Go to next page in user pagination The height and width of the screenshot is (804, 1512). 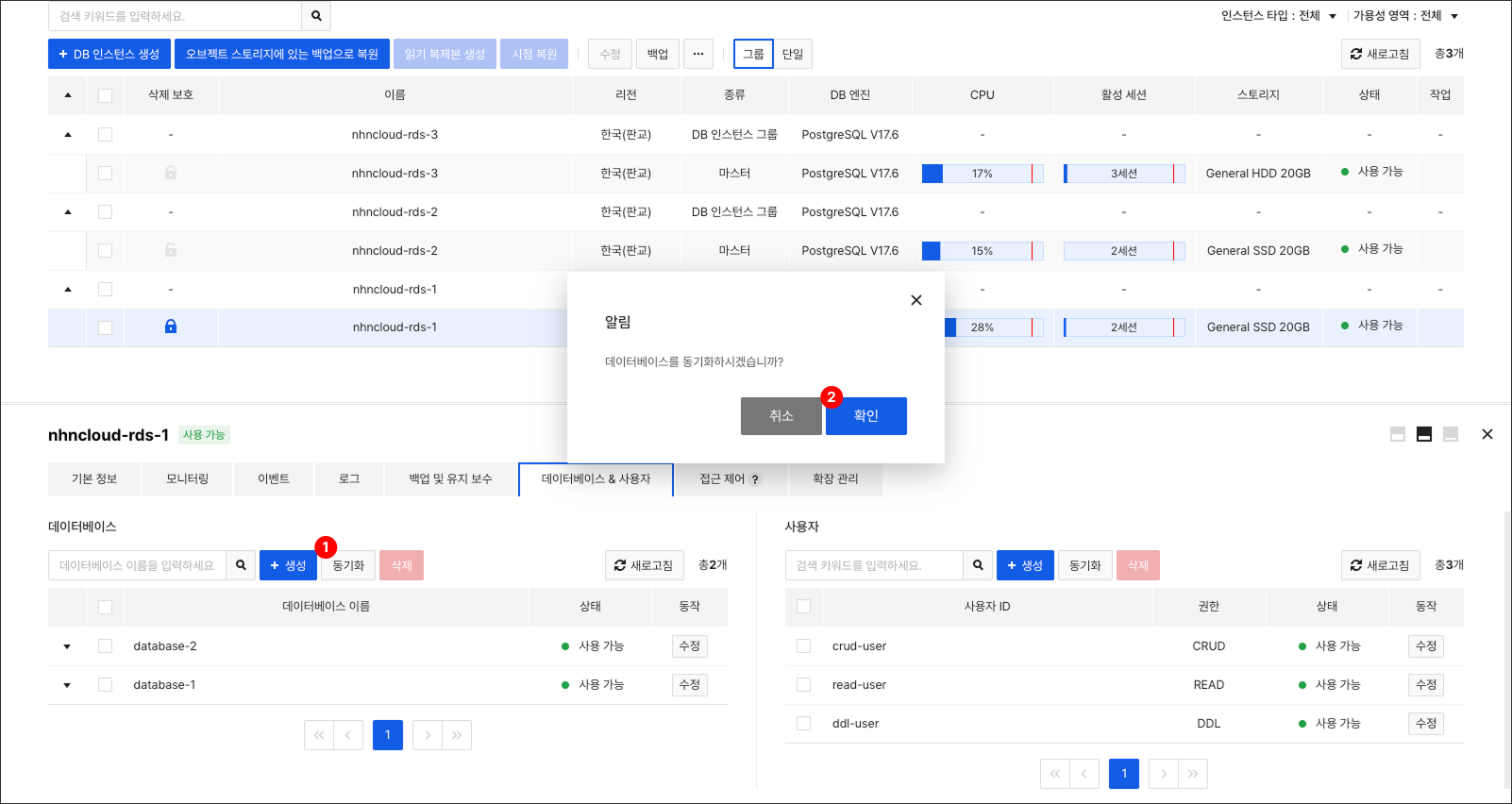coord(1164,774)
